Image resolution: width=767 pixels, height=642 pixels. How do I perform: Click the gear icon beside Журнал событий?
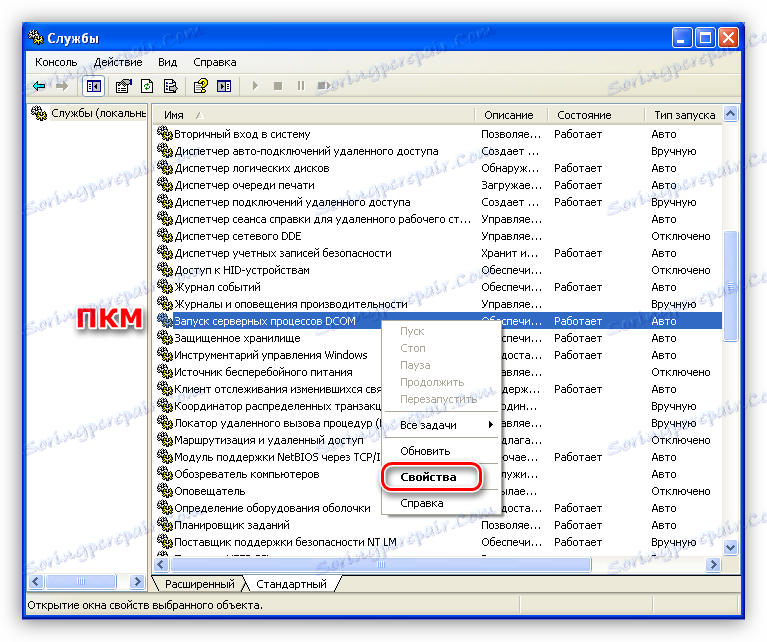(x=165, y=287)
